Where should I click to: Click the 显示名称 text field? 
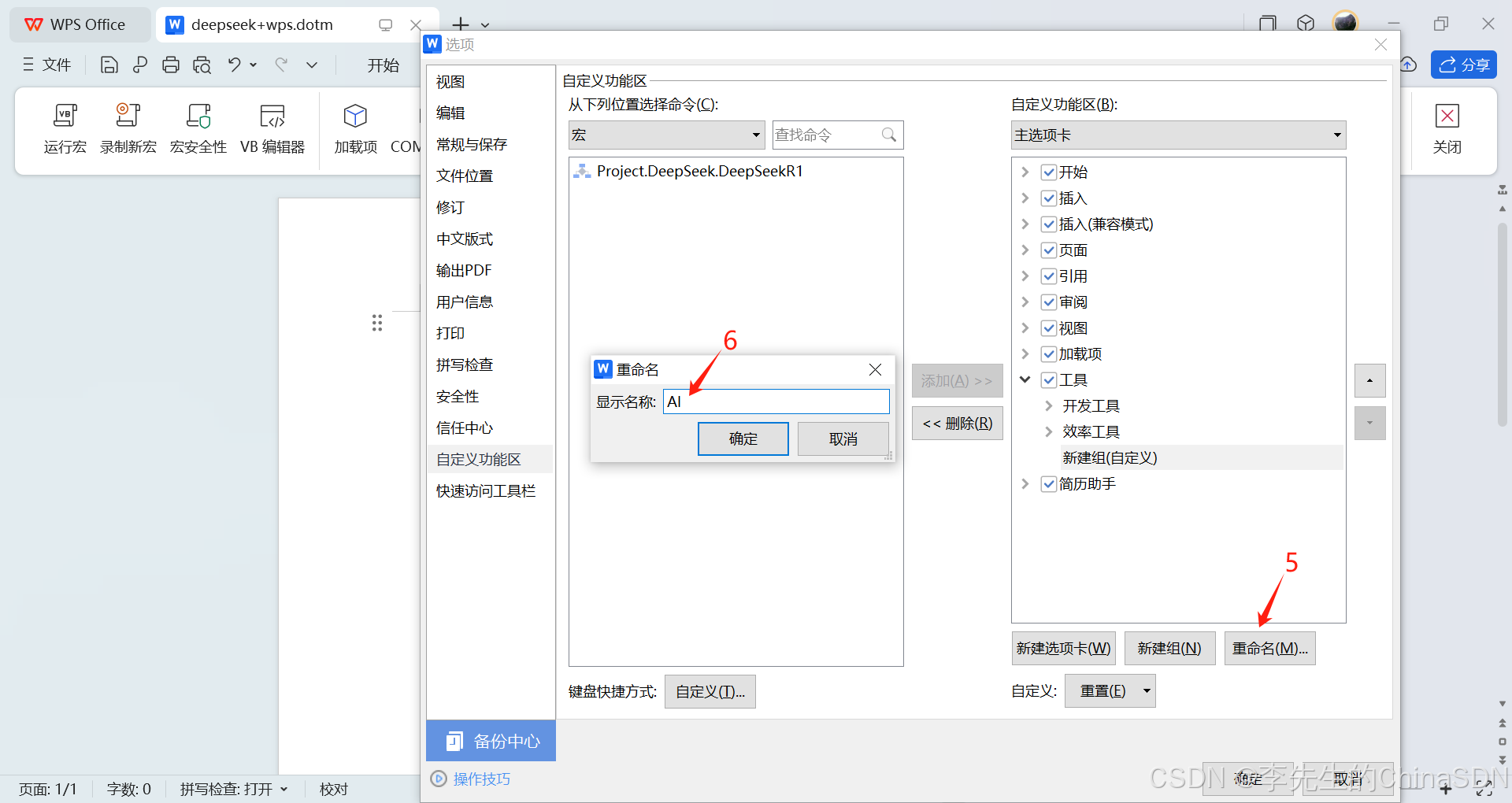point(776,401)
